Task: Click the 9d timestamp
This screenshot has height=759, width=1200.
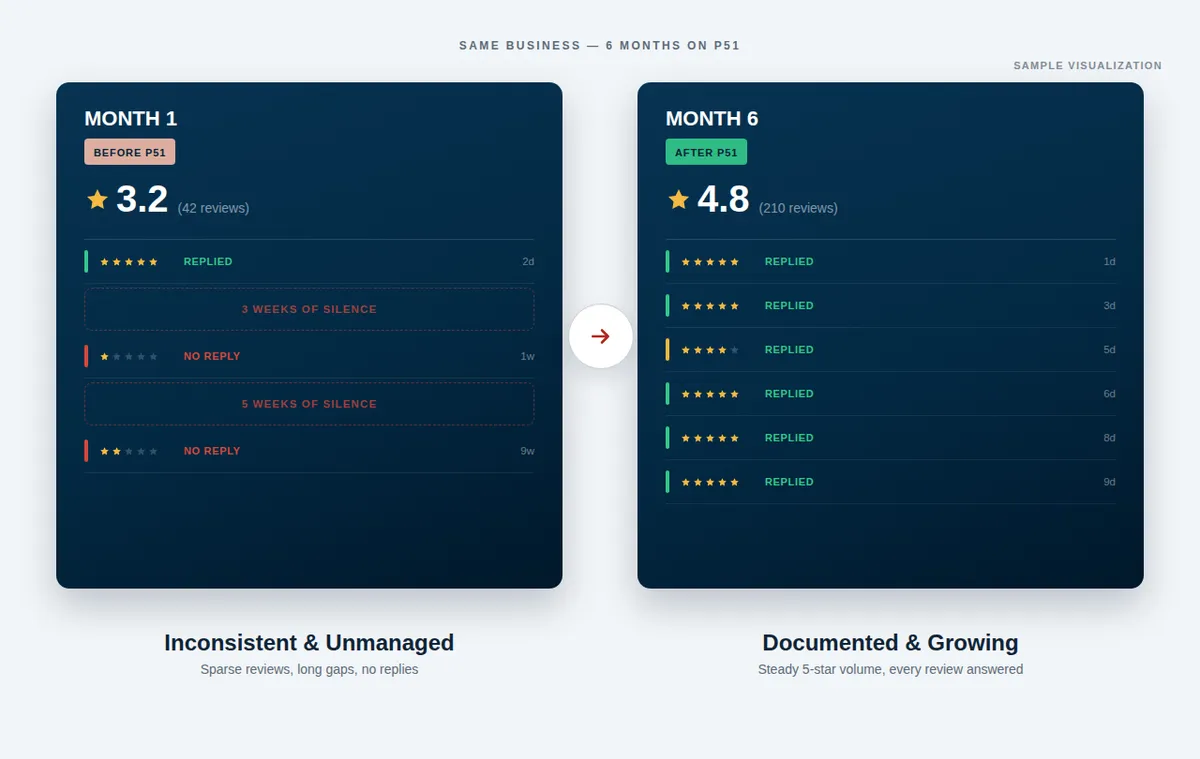Action: (x=1109, y=482)
